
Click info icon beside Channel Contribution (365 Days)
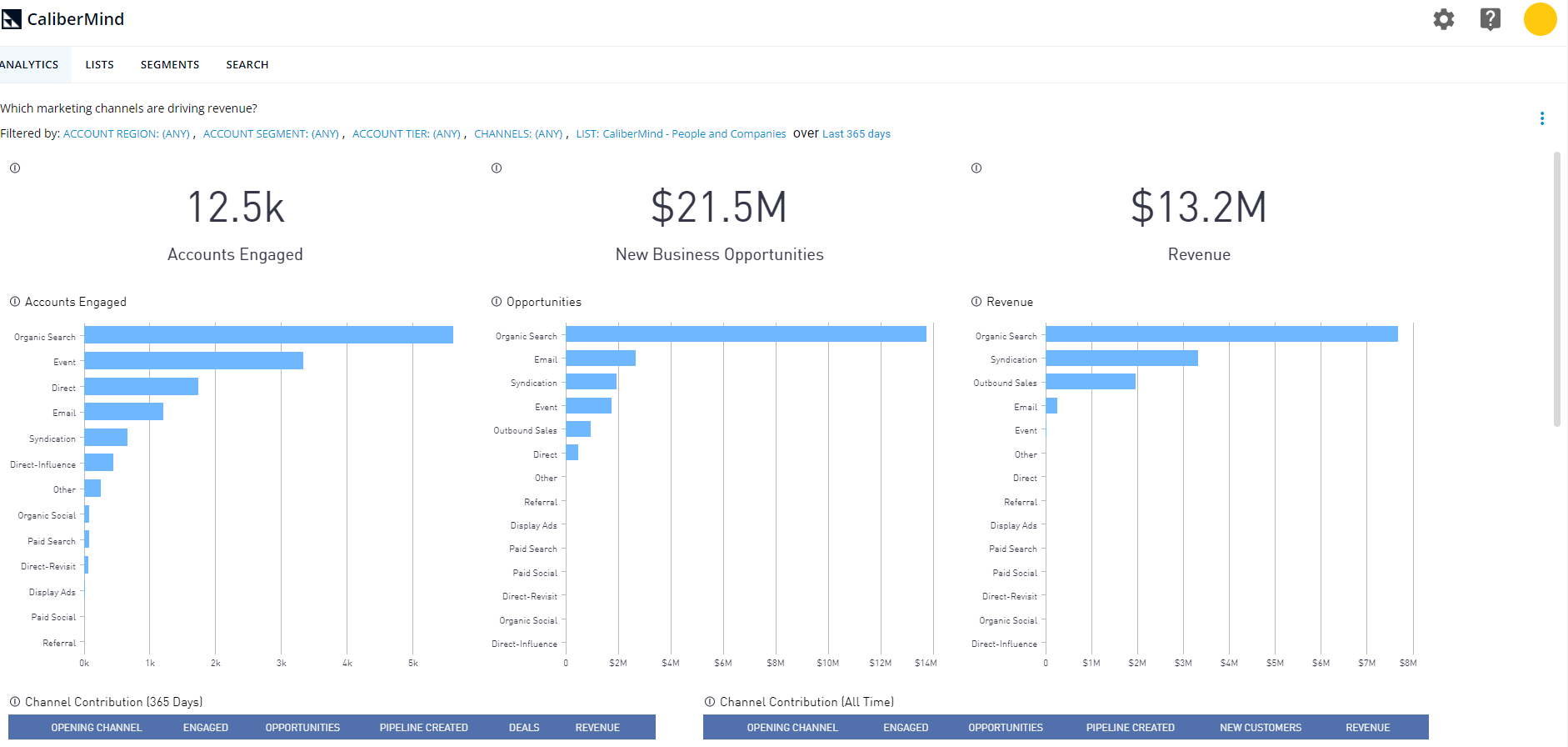coord(15,702)
